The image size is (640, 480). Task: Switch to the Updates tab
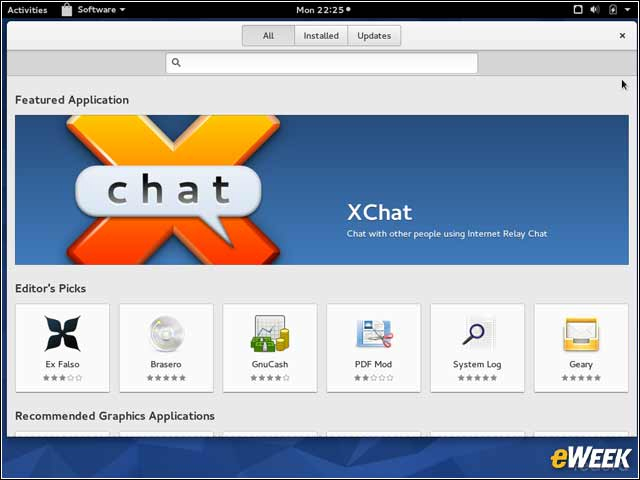point(374,36)
